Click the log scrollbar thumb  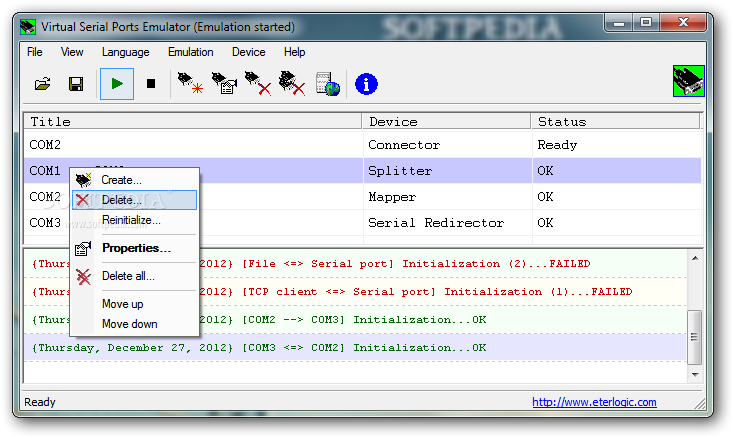coord(695,337)
